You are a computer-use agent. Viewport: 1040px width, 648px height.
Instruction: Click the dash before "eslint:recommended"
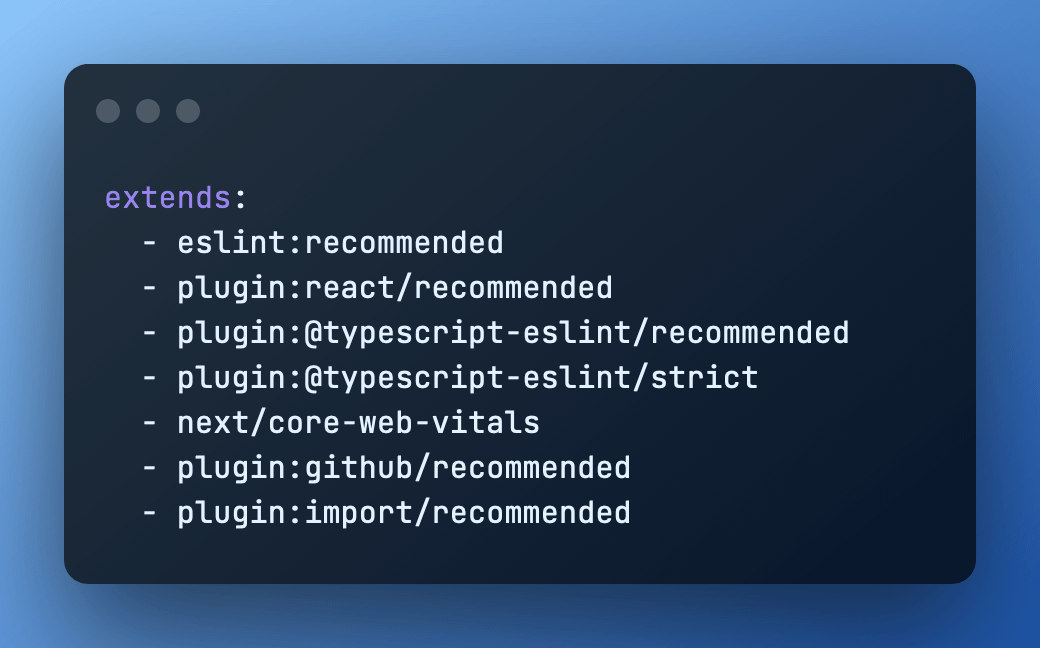[150, 243]
